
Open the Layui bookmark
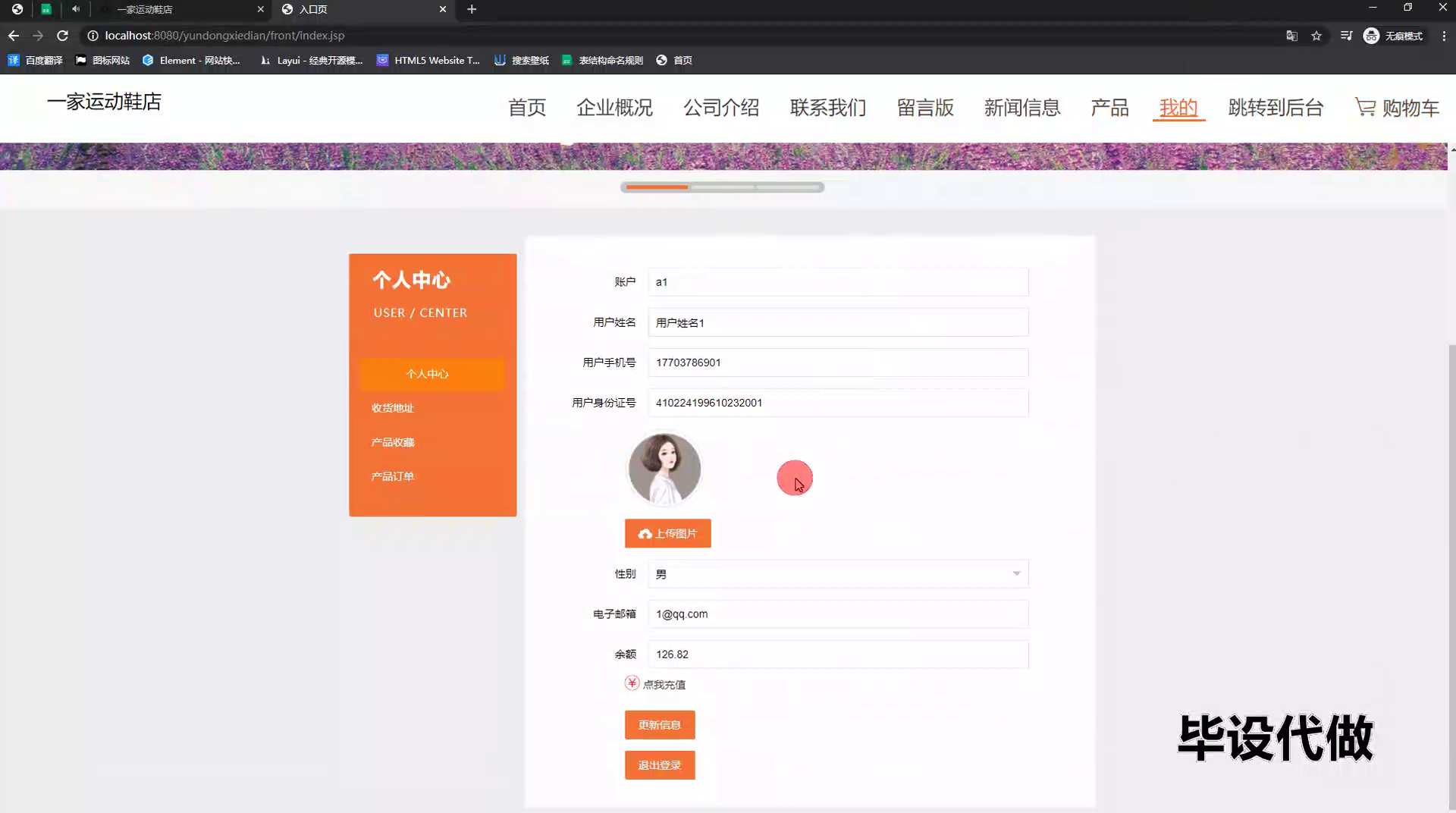coord(311,60)
